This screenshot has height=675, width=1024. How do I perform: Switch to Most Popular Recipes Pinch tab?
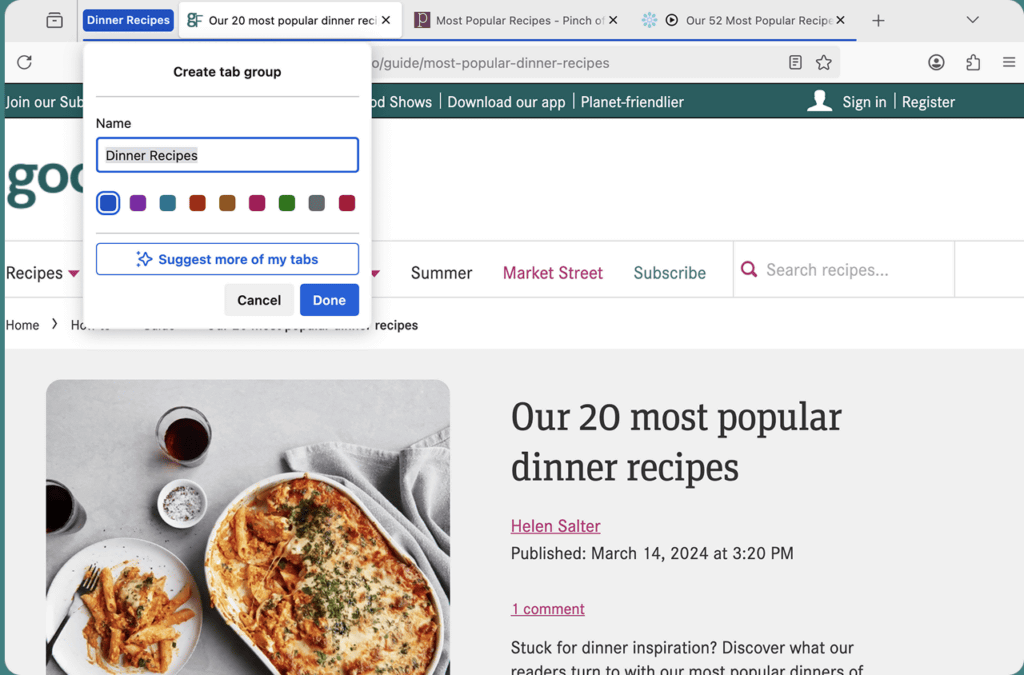pyautogui.click(x=510, y=20)
